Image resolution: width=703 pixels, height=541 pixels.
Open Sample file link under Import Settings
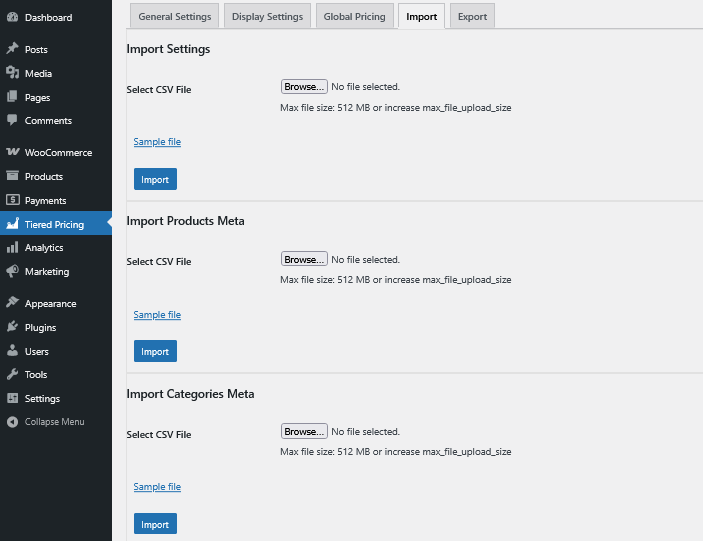(x=157, y=142)
